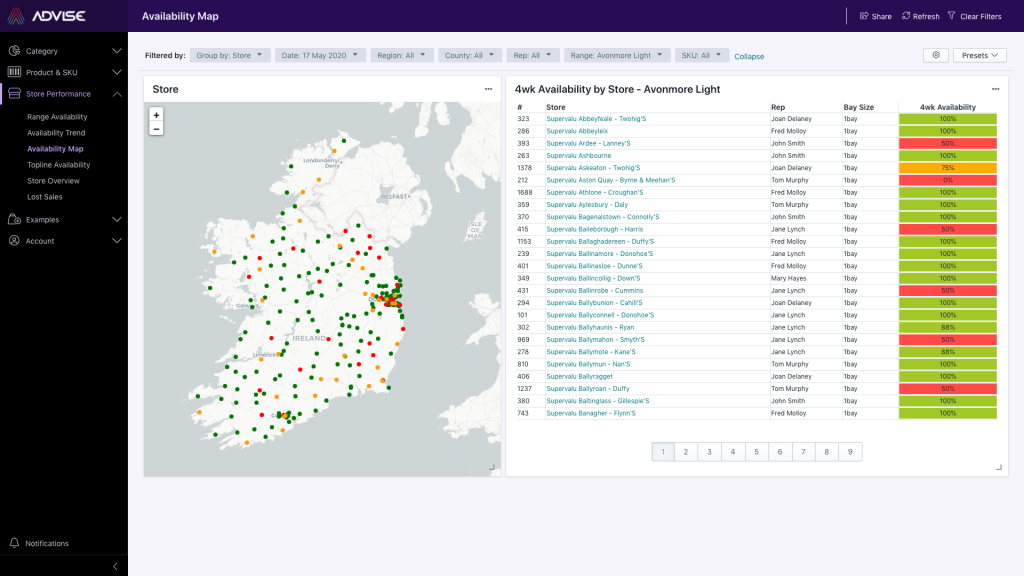Go to page 9 of table
This screenshot has width=1024, height=576.
click(850, 452)
